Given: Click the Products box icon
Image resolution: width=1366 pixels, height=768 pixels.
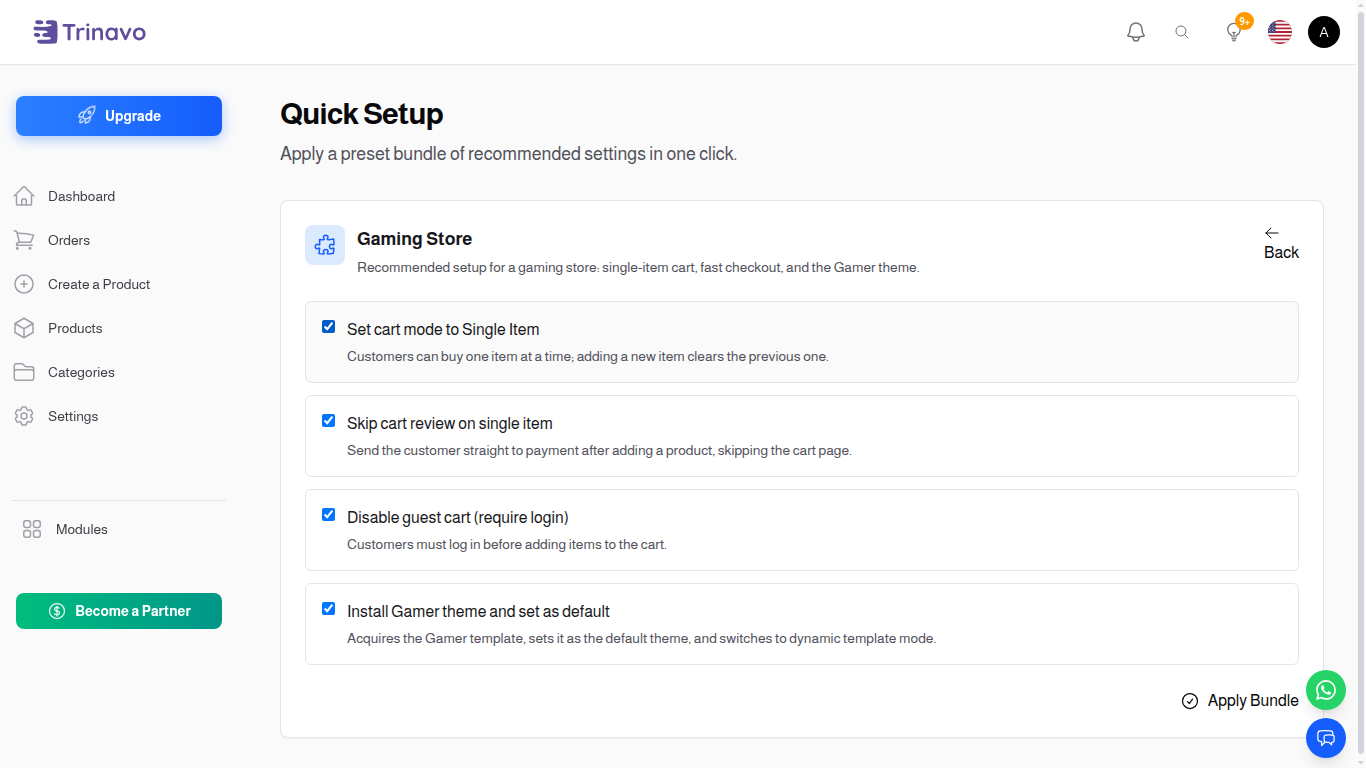Looking at the screenshot, I should 24,328.
